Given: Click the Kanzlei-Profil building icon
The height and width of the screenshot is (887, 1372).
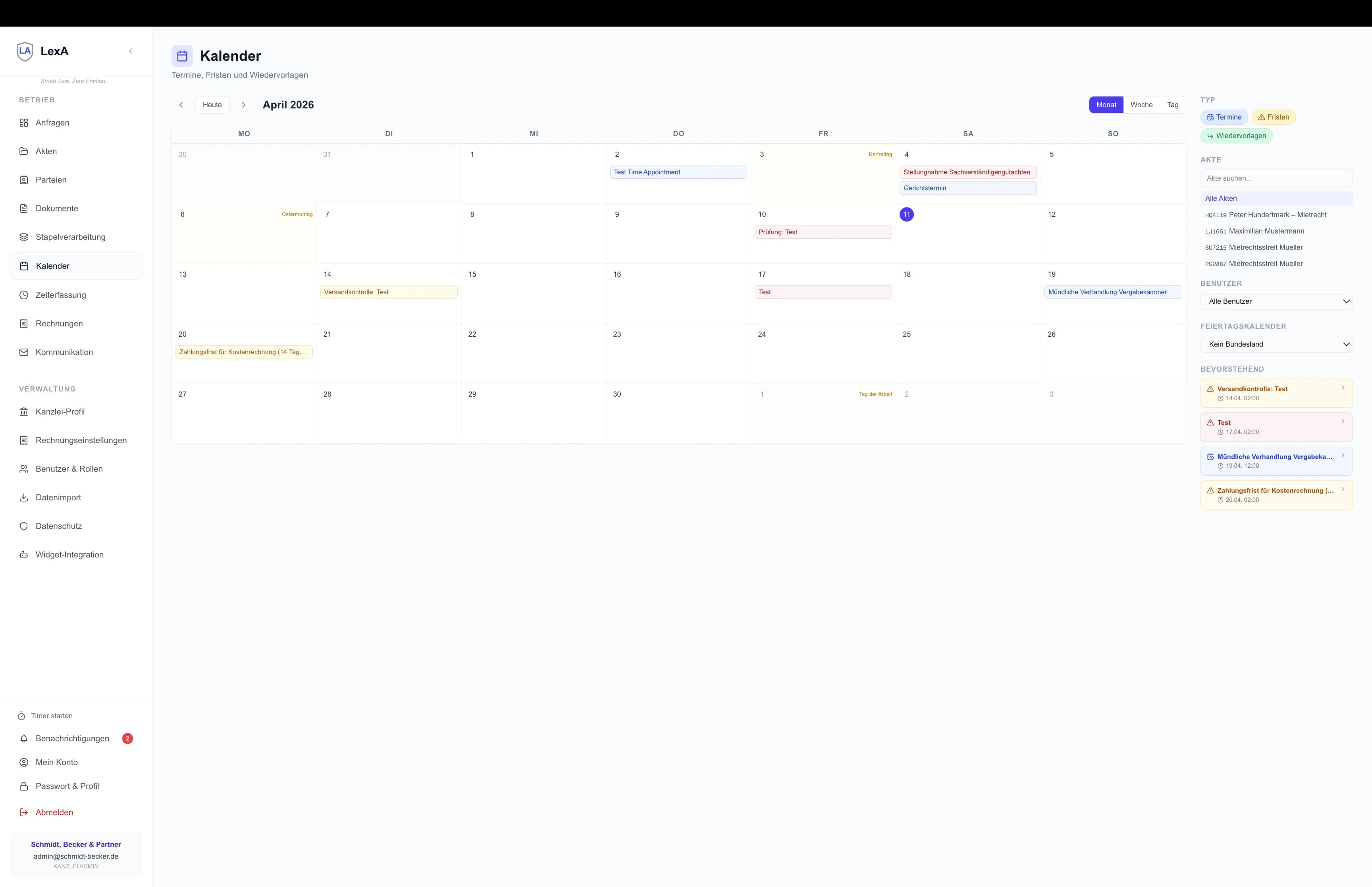Looking at the screenshot, I should tap(23, 412).
